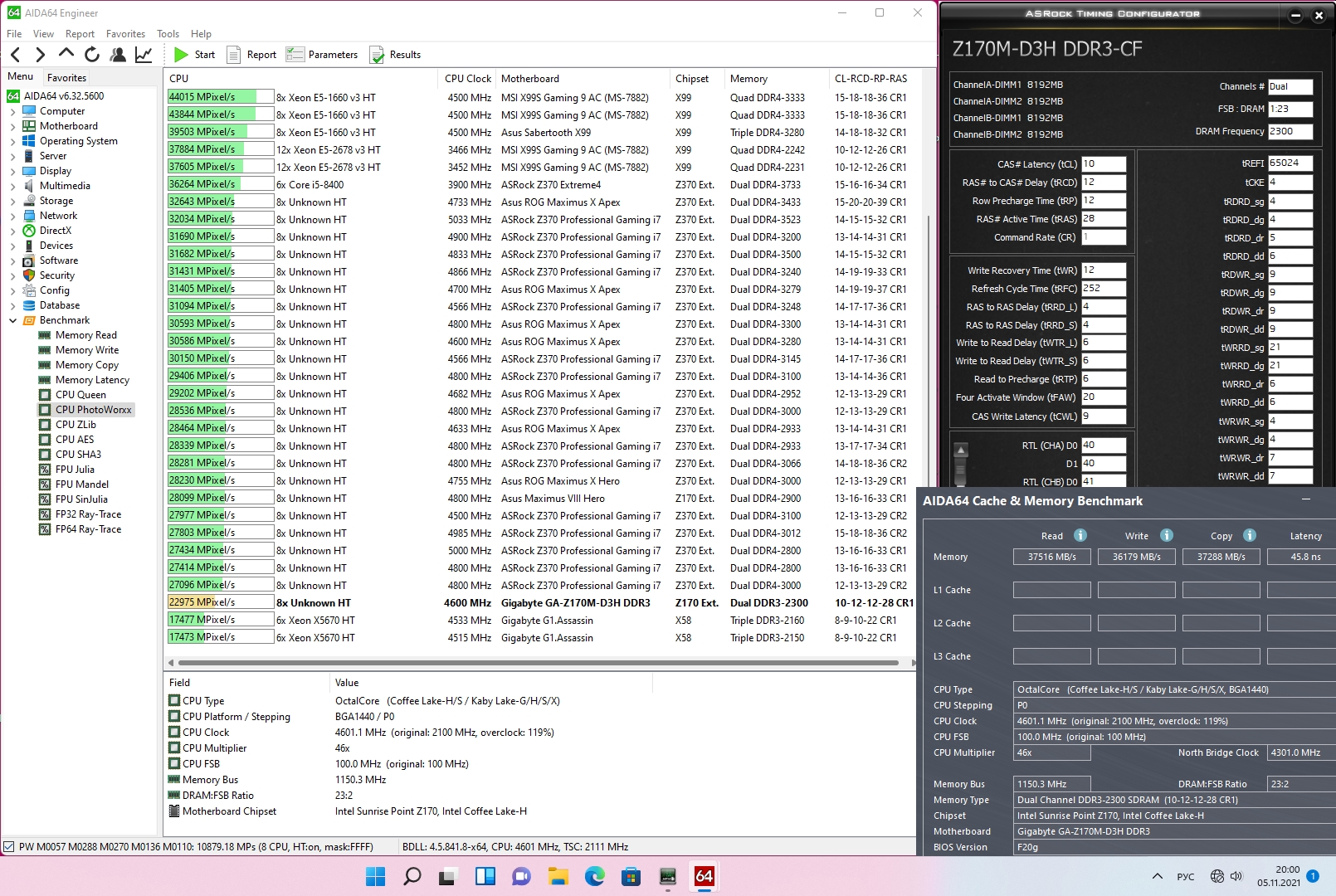1336x896 pixels.
Task: Start the benchmark with the Start button
Action: tap(195, 55)
